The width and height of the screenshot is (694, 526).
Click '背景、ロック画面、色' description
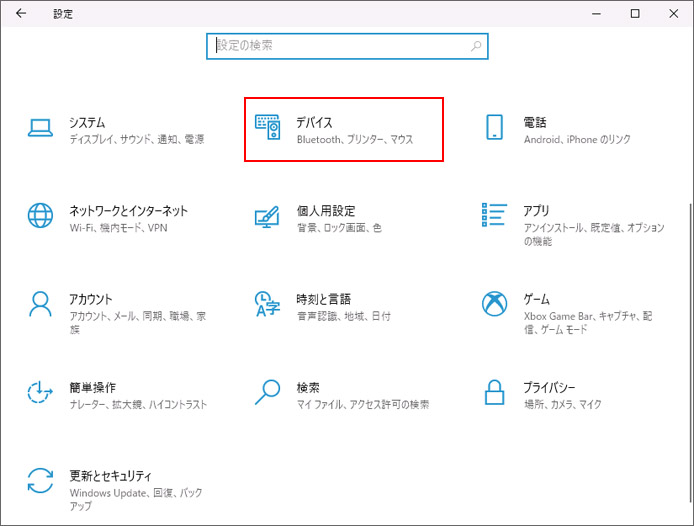click(339, 228)
